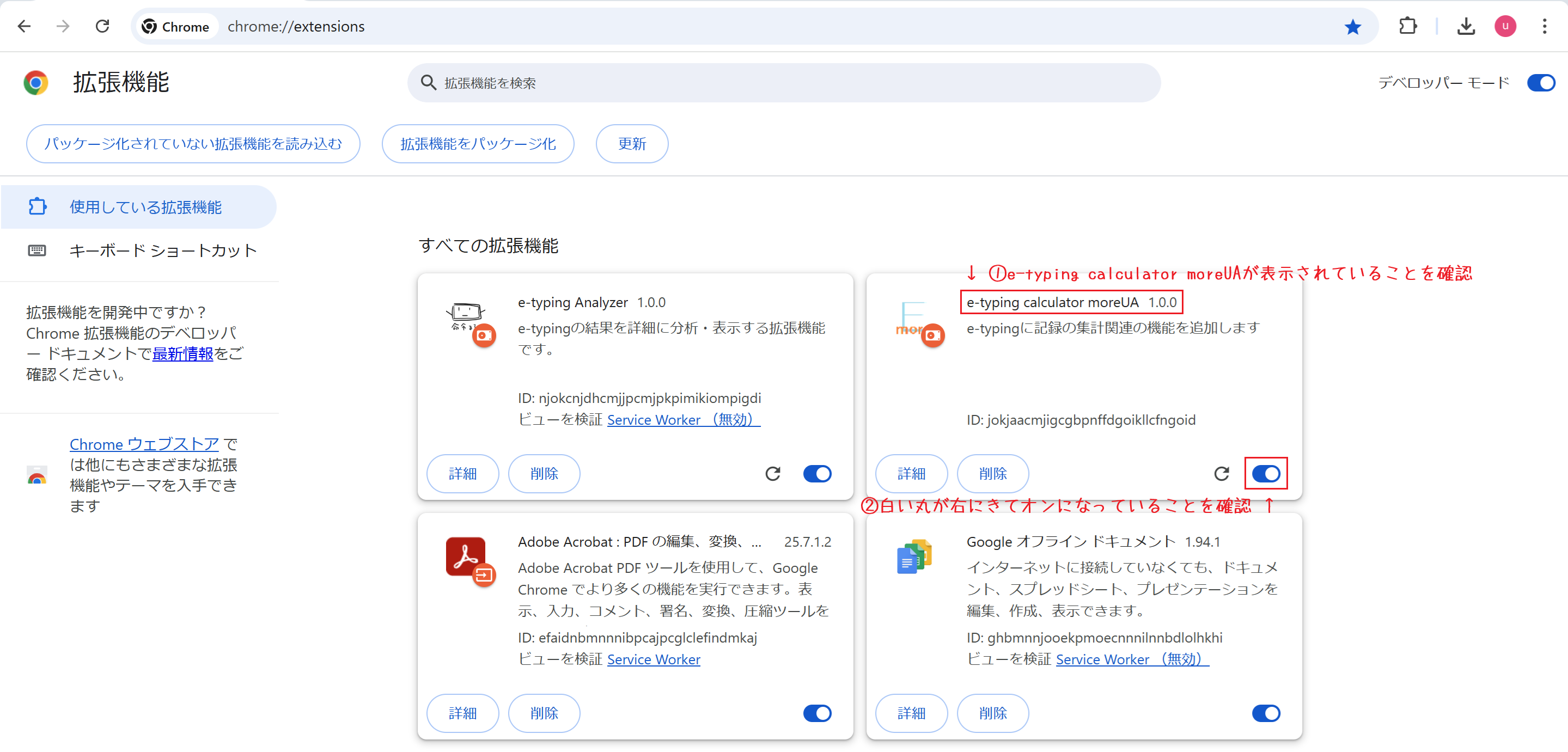1568x752 pixels.
Task: Toggle デベロッパー モード switch
Action: (1541, 82)
